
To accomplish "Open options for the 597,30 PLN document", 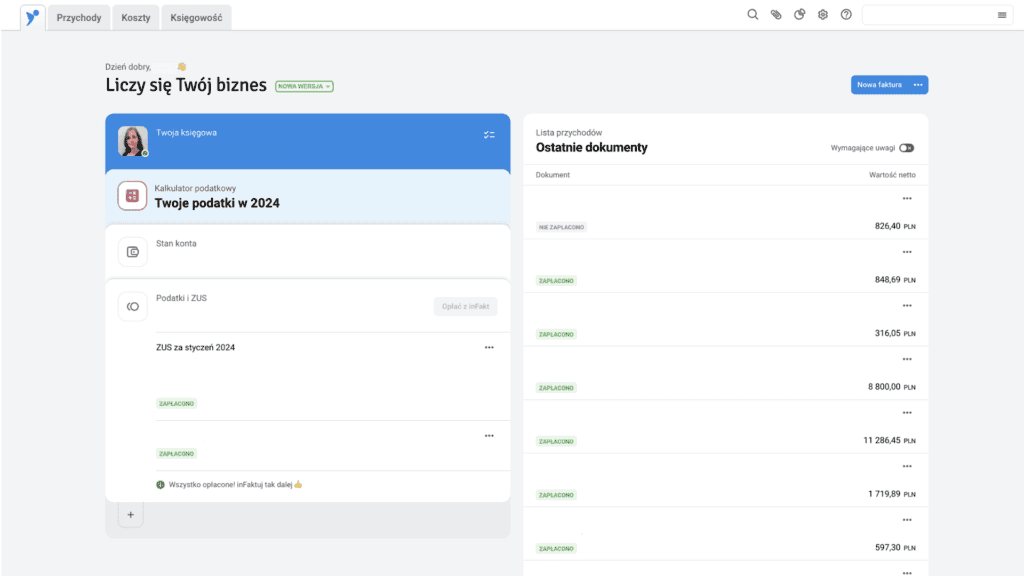I will coord(907,520).
